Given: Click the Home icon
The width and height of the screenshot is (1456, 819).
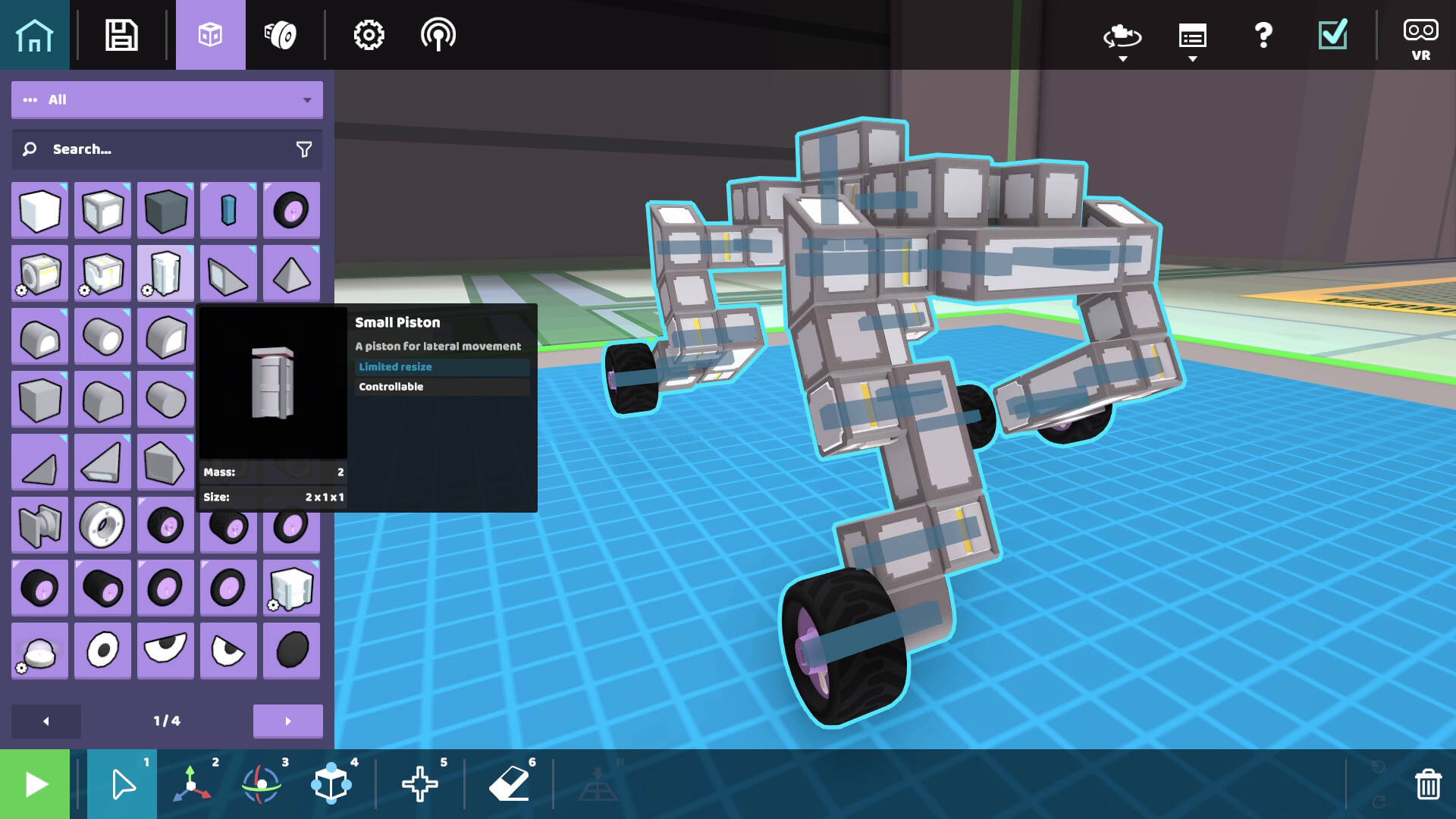Looking at the screenshot, I should pyautogui.click(x=34, y=35).
